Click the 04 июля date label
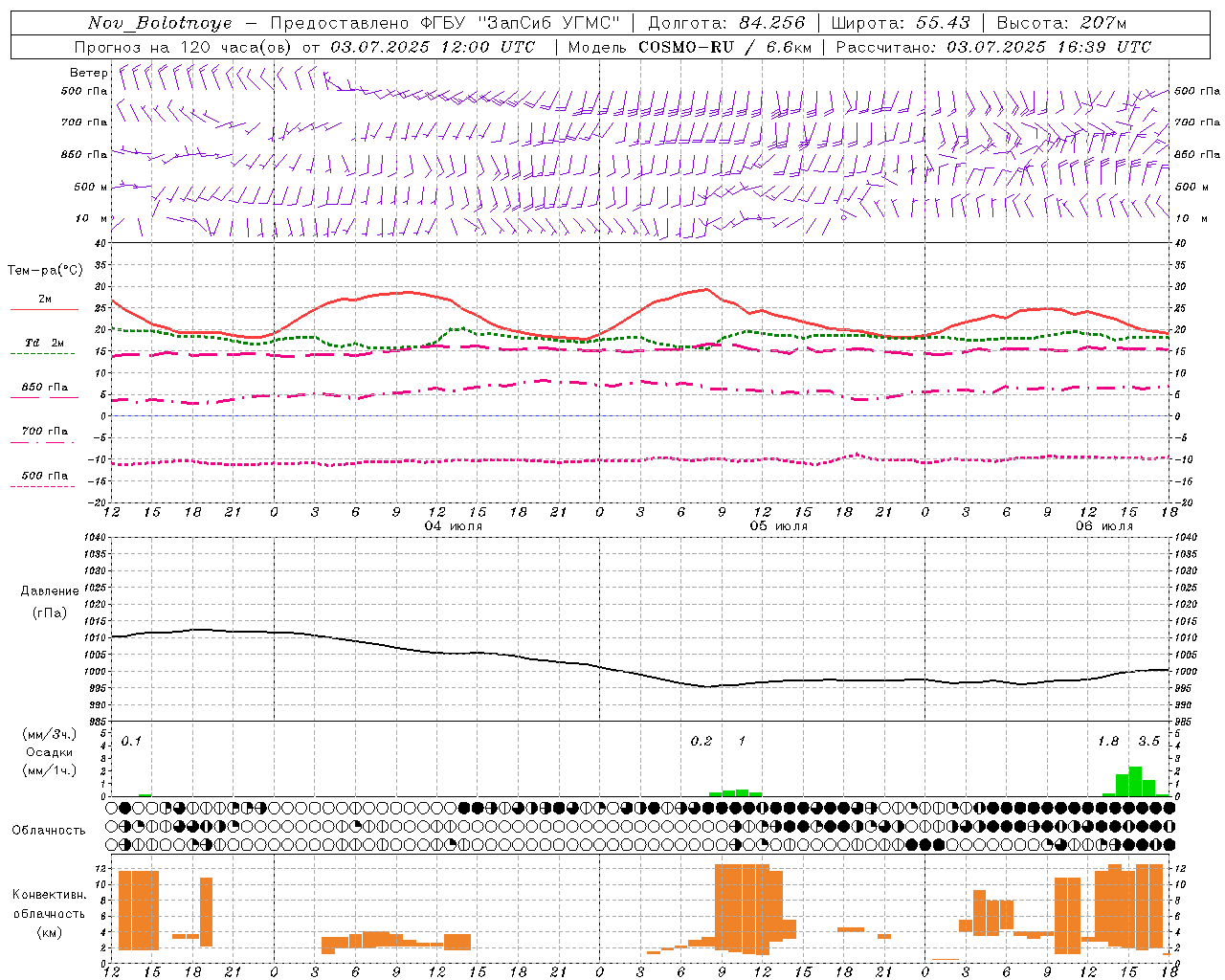1225x980 pixels. pyautogui.click(x=454, y=526)
